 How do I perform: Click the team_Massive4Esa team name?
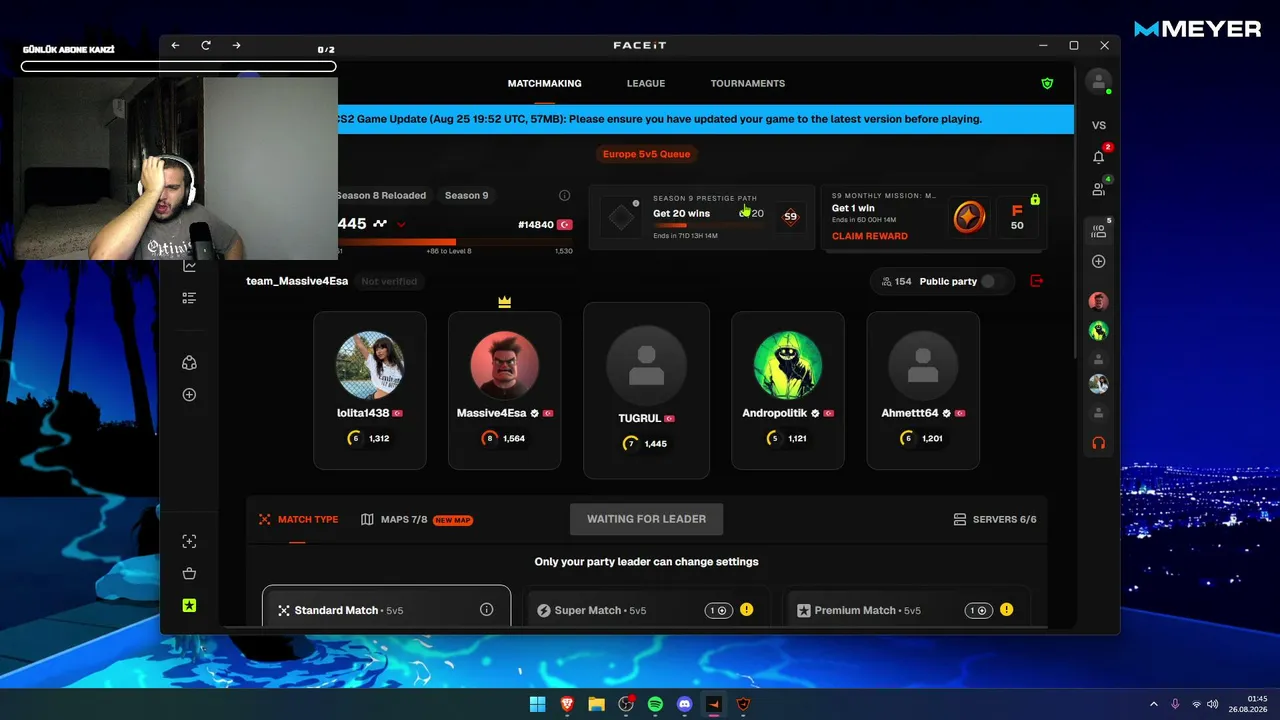pyautogui.click(x=297, y=281)
